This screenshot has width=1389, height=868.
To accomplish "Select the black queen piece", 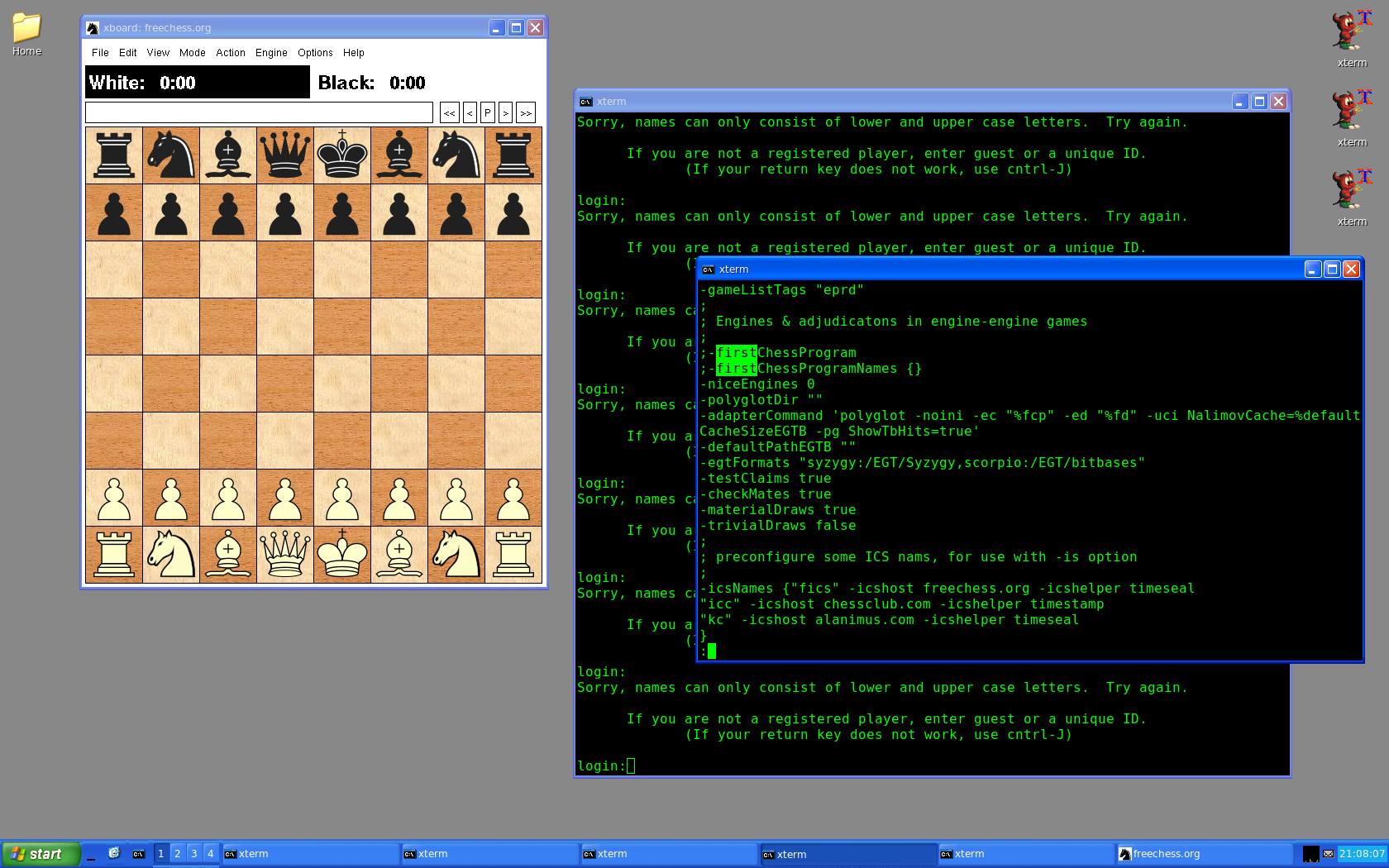I will tap(285, 155).
